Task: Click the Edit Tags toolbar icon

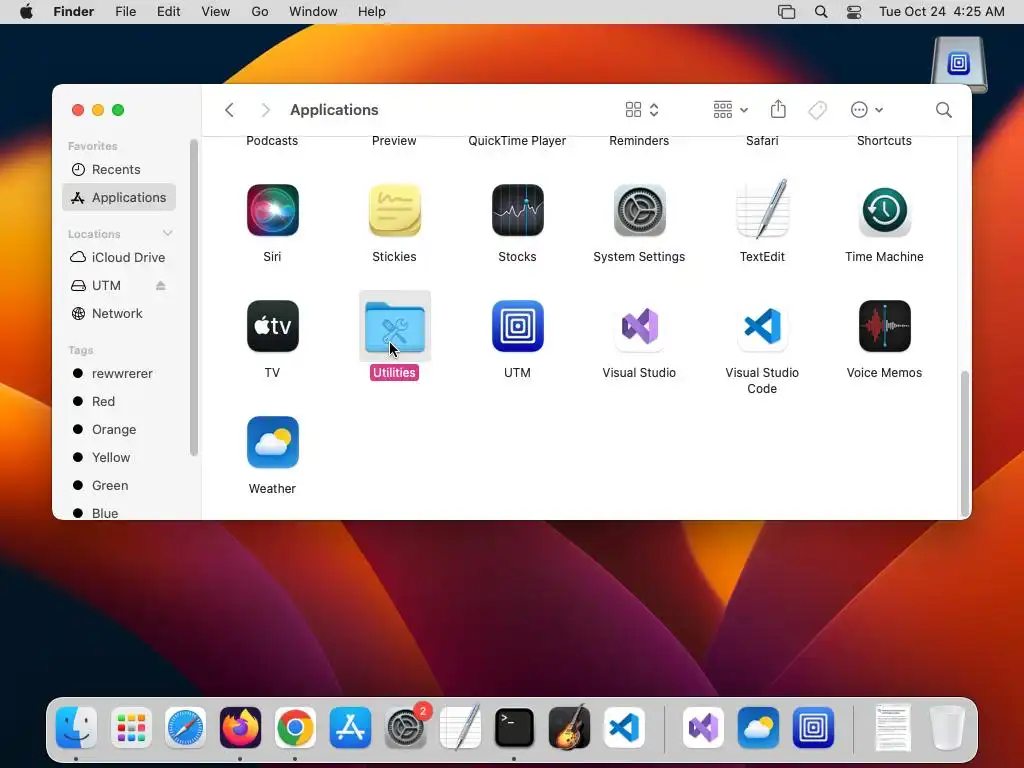Action: [x=817, y=110]
